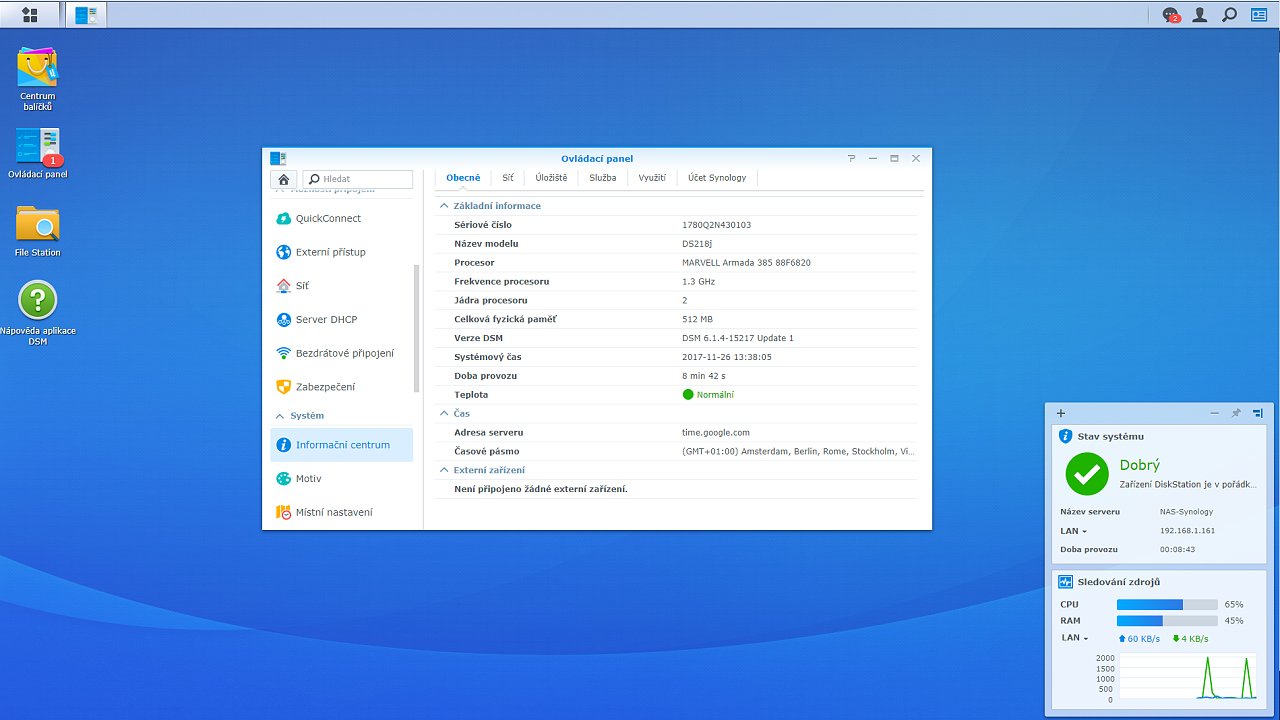Switch to the Síť tab
This screenshot has width=1280, height=720.
point(508,178)
